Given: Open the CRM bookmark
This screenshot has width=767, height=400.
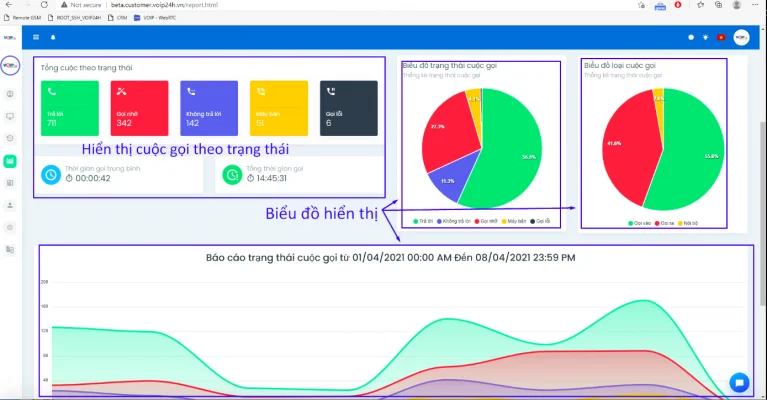Looking at the screenshot, I should pyautogui.click(x=118, y=18).
